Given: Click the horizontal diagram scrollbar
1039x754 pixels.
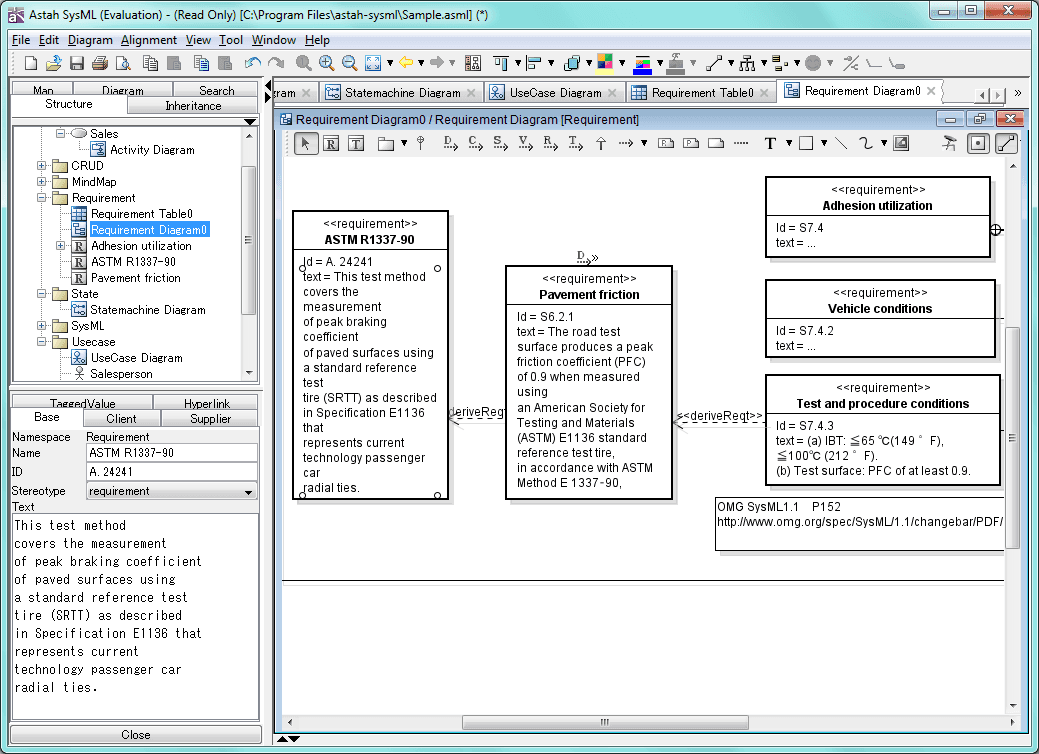Looking at the screenshot, I should [x=605, y=722].
